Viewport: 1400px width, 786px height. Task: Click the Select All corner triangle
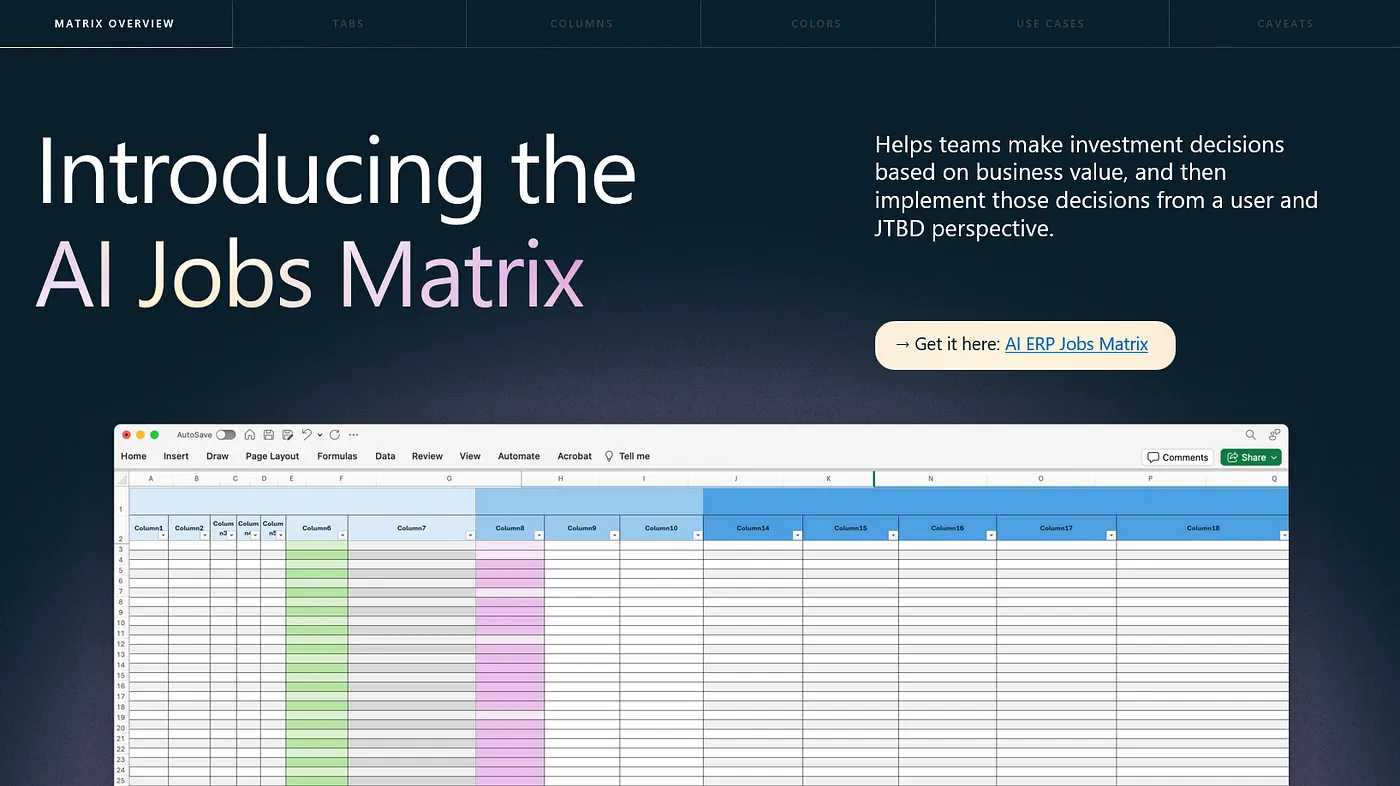click(x=122, y=479)
